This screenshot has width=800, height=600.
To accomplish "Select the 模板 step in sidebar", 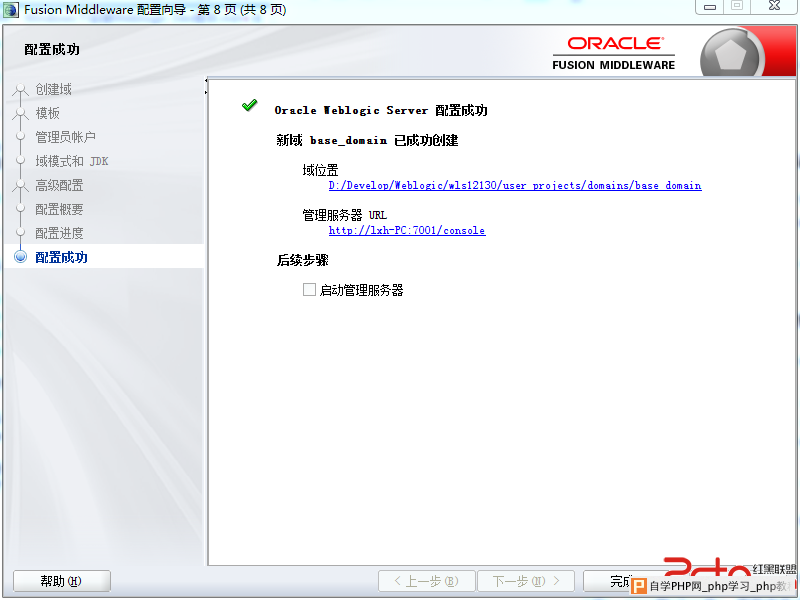I will (x=47, y=113).
